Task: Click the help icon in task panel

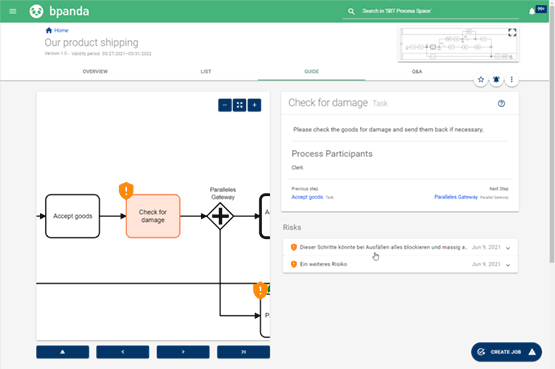Action: (501, 104)
